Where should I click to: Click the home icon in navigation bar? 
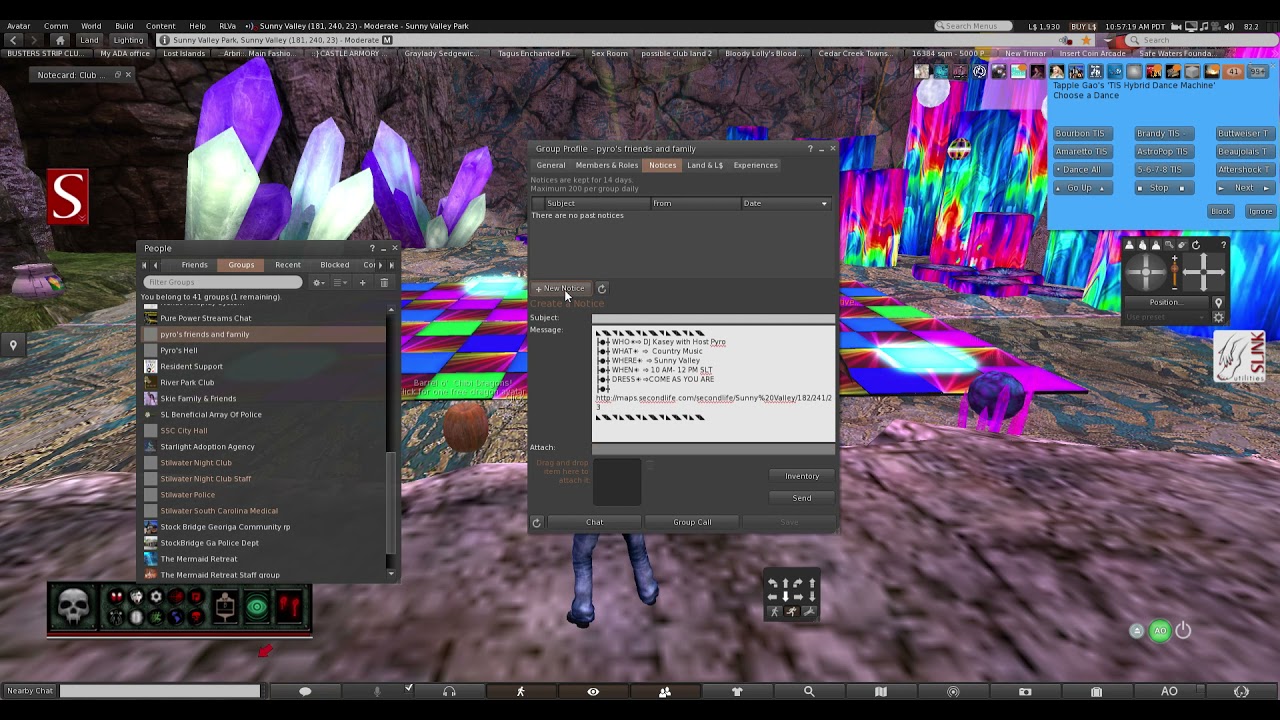[x=60, y=40]
